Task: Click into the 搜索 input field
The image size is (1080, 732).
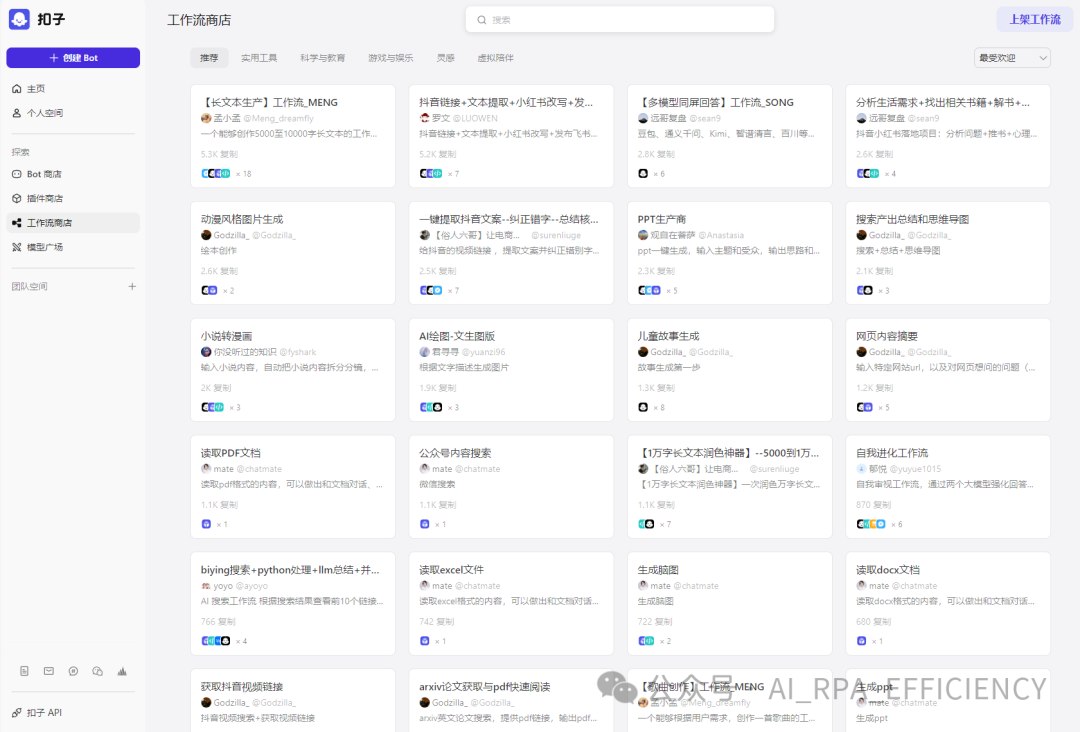Action: coord(620,20)
